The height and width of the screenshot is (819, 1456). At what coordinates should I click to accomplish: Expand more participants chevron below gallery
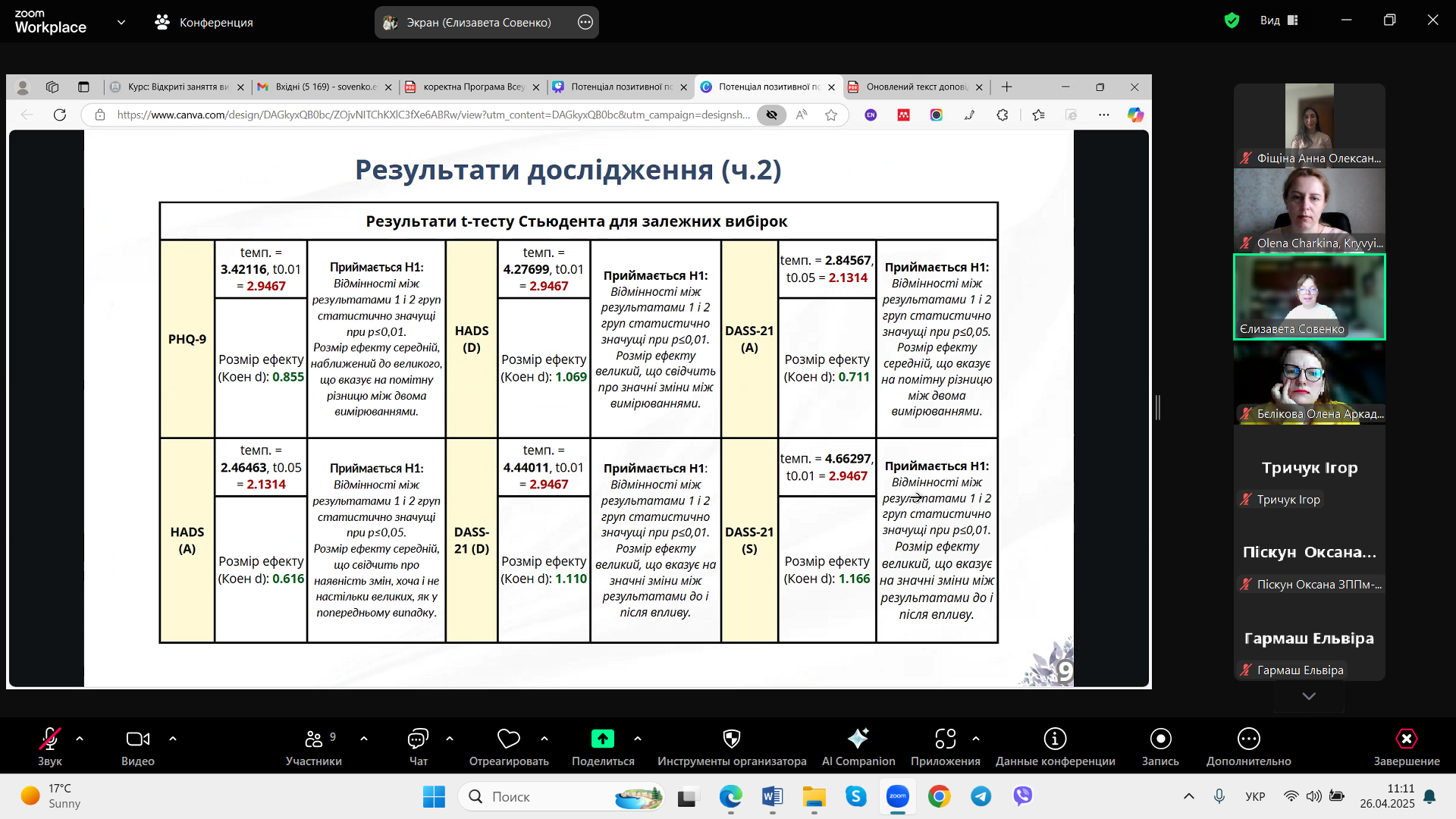click(1309, 696)
